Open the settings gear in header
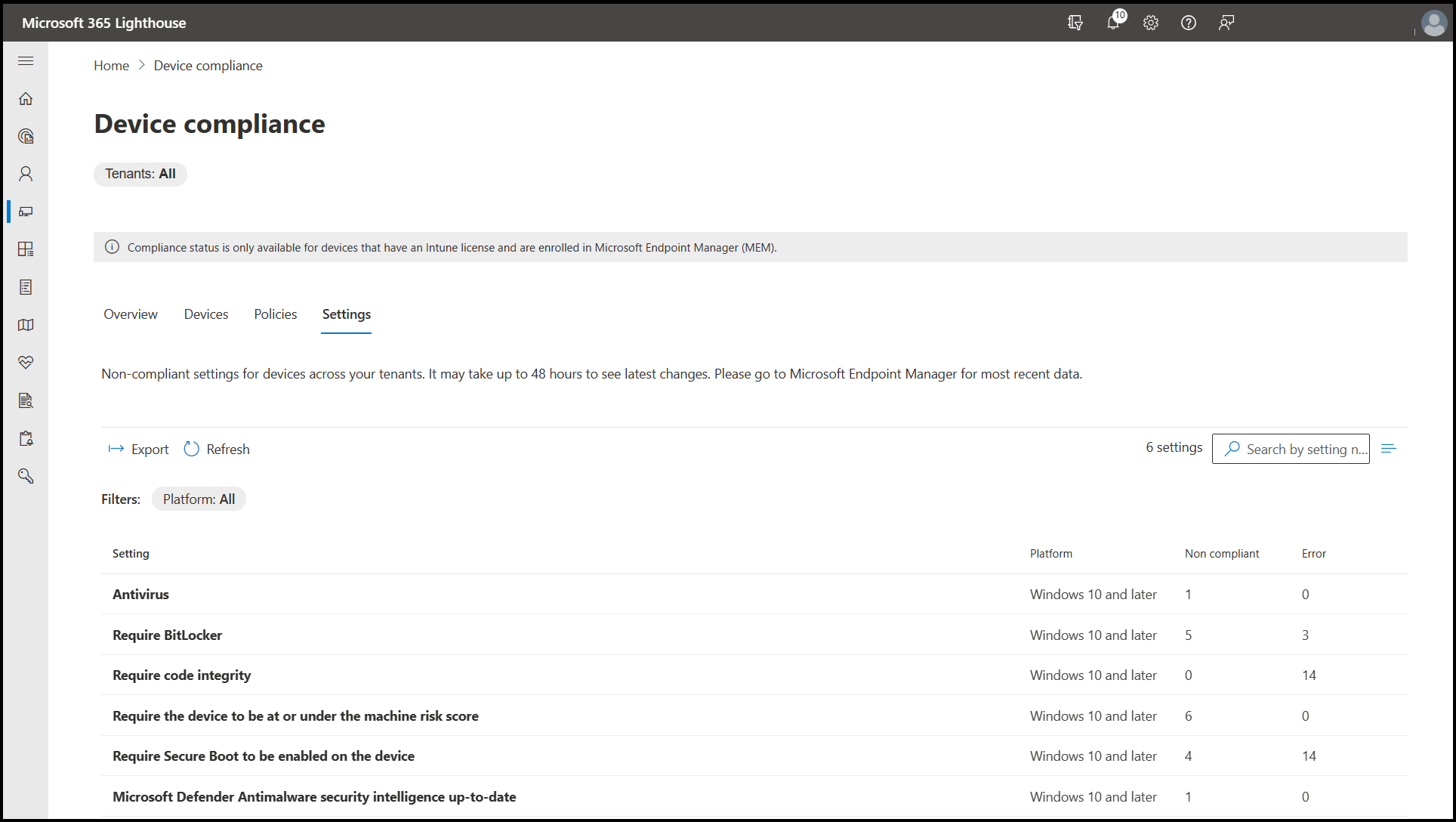1456x822 pixels. 1151,23
